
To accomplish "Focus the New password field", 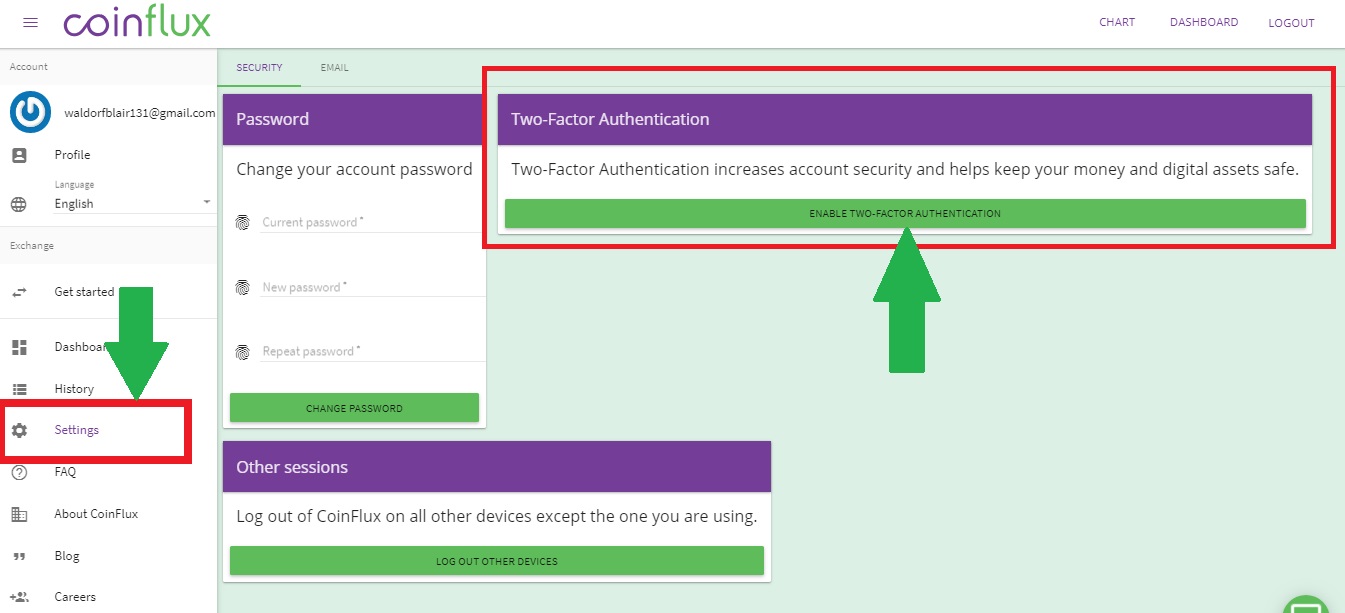I will [373, 288].
